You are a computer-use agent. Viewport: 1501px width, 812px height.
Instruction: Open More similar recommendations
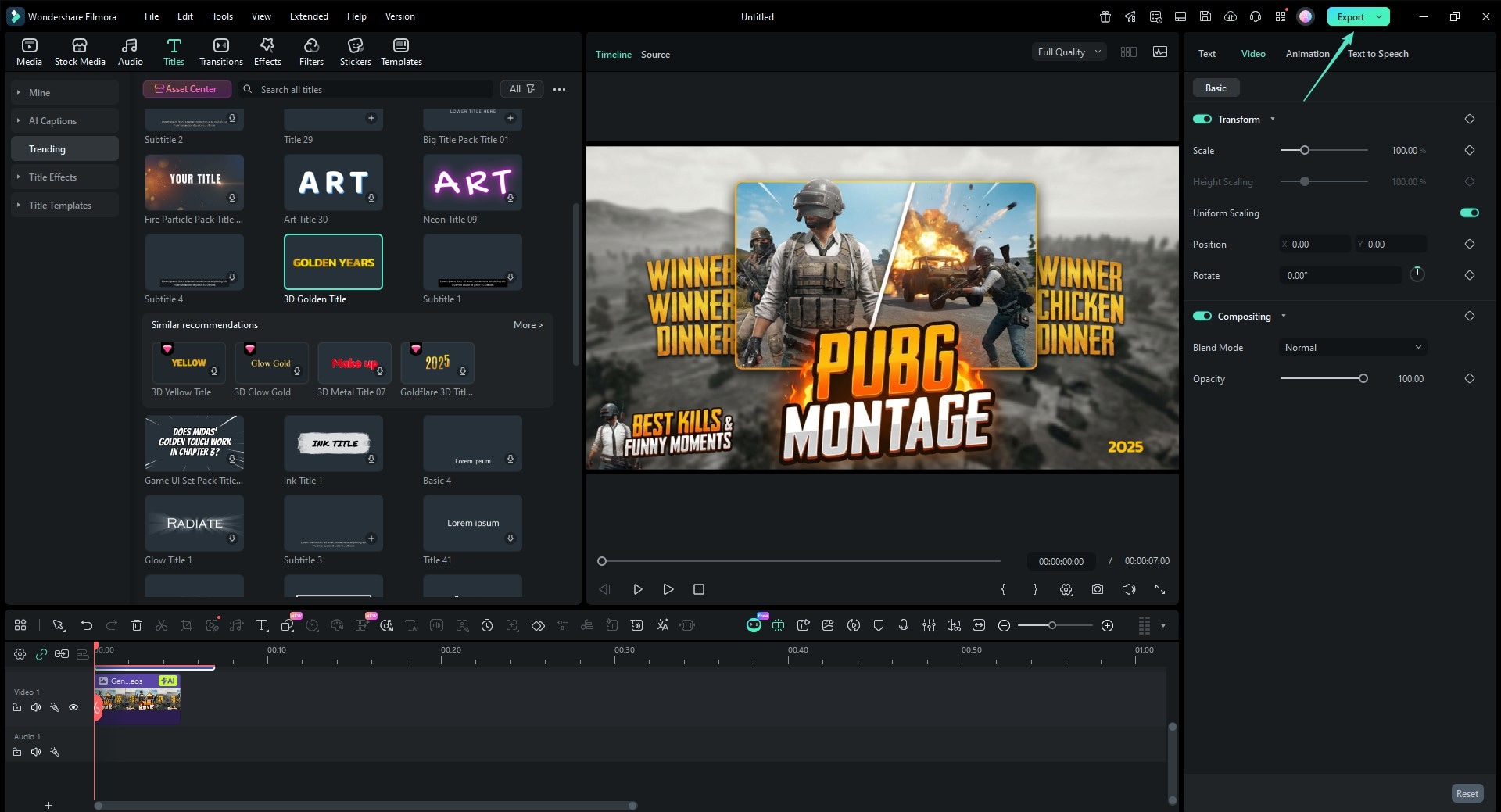(x=528, y=324)
